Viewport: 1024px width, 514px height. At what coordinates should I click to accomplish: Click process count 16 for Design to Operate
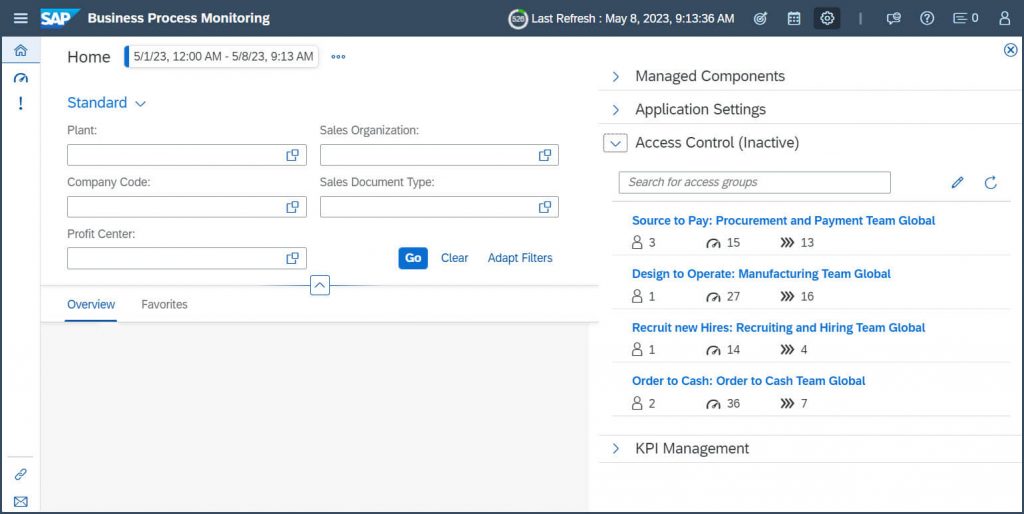click(797, 297)
